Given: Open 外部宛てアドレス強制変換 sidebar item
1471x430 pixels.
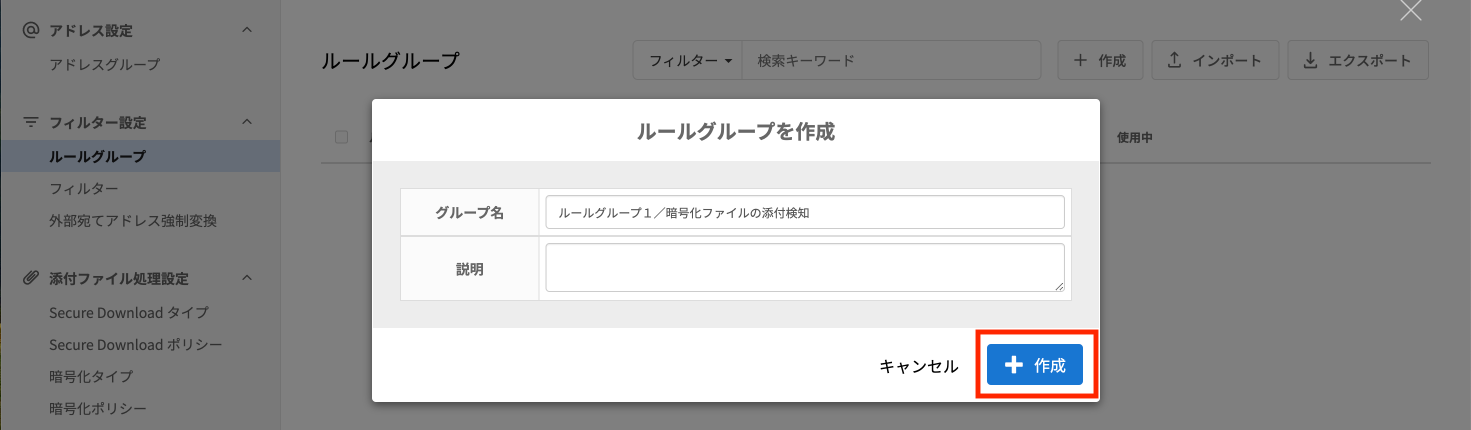Looking at the screenshot, I should click(x=133, y=220).
